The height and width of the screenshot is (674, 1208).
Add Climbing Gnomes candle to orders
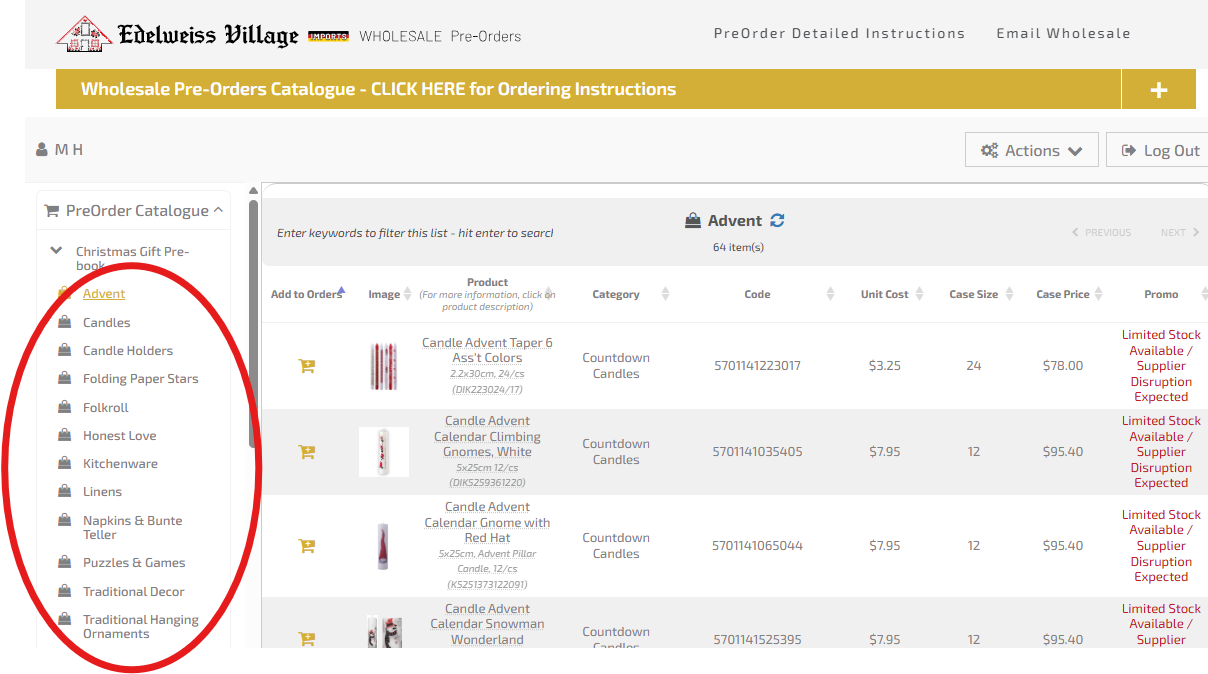[x=307, y=452]
